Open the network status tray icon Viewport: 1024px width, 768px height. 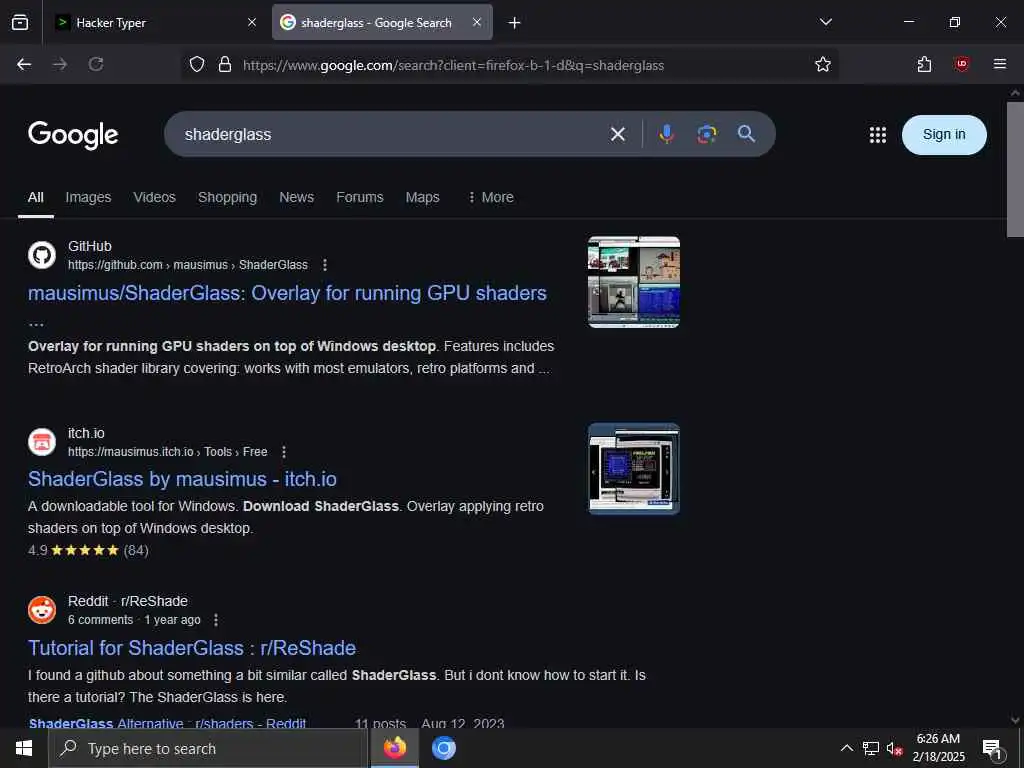[871, 748]
